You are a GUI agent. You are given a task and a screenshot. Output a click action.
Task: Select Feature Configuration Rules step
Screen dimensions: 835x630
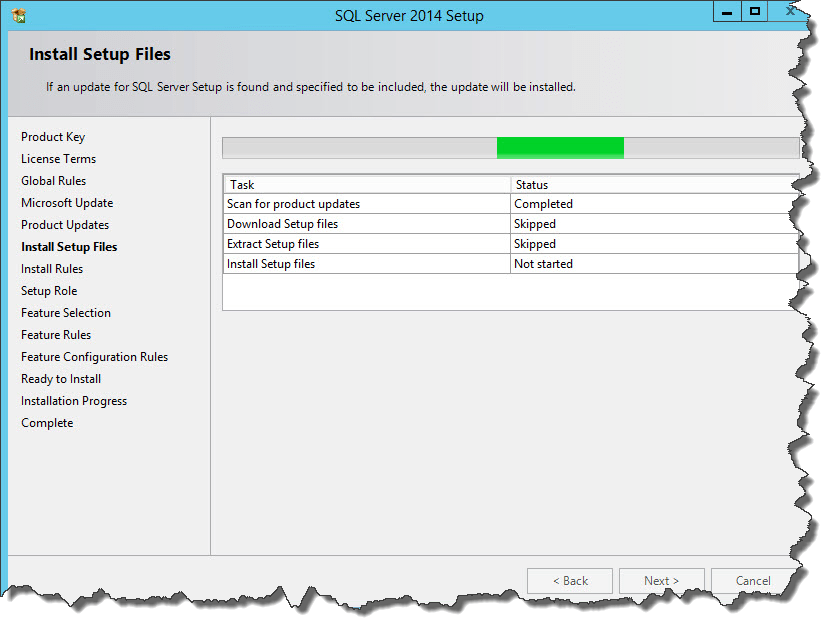pyautogui.click(x=94, y=357)
